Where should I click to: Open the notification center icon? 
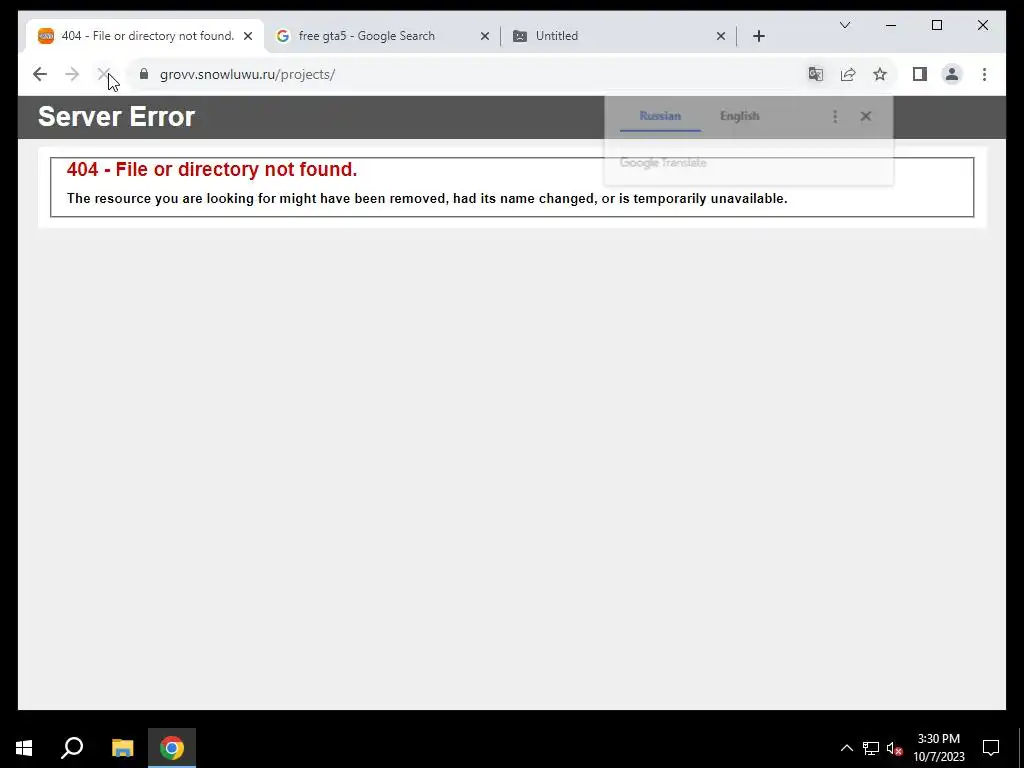(991, 748)
